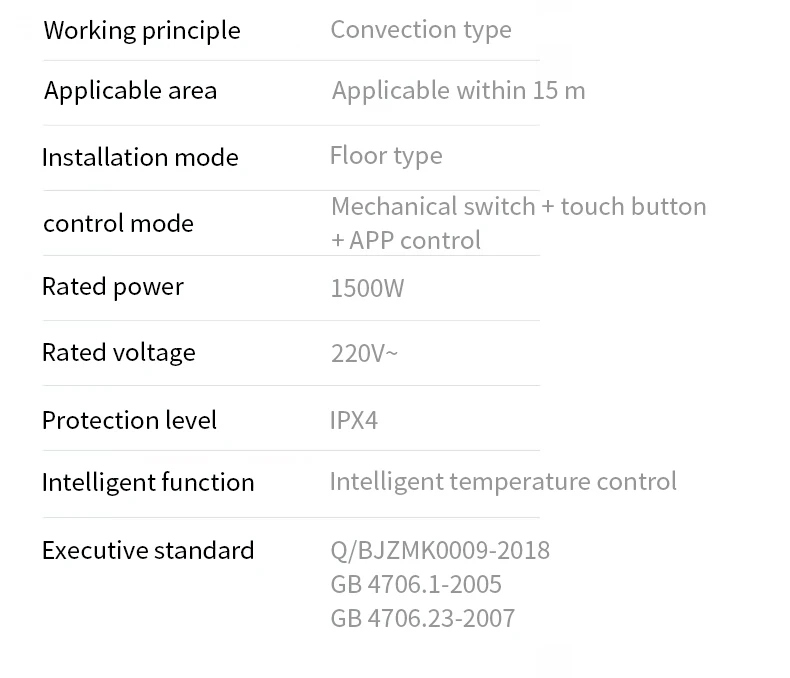This screenshot has height=678, width=790.
Task: Click the "Intelligent function" label
Action: [148, 483]
